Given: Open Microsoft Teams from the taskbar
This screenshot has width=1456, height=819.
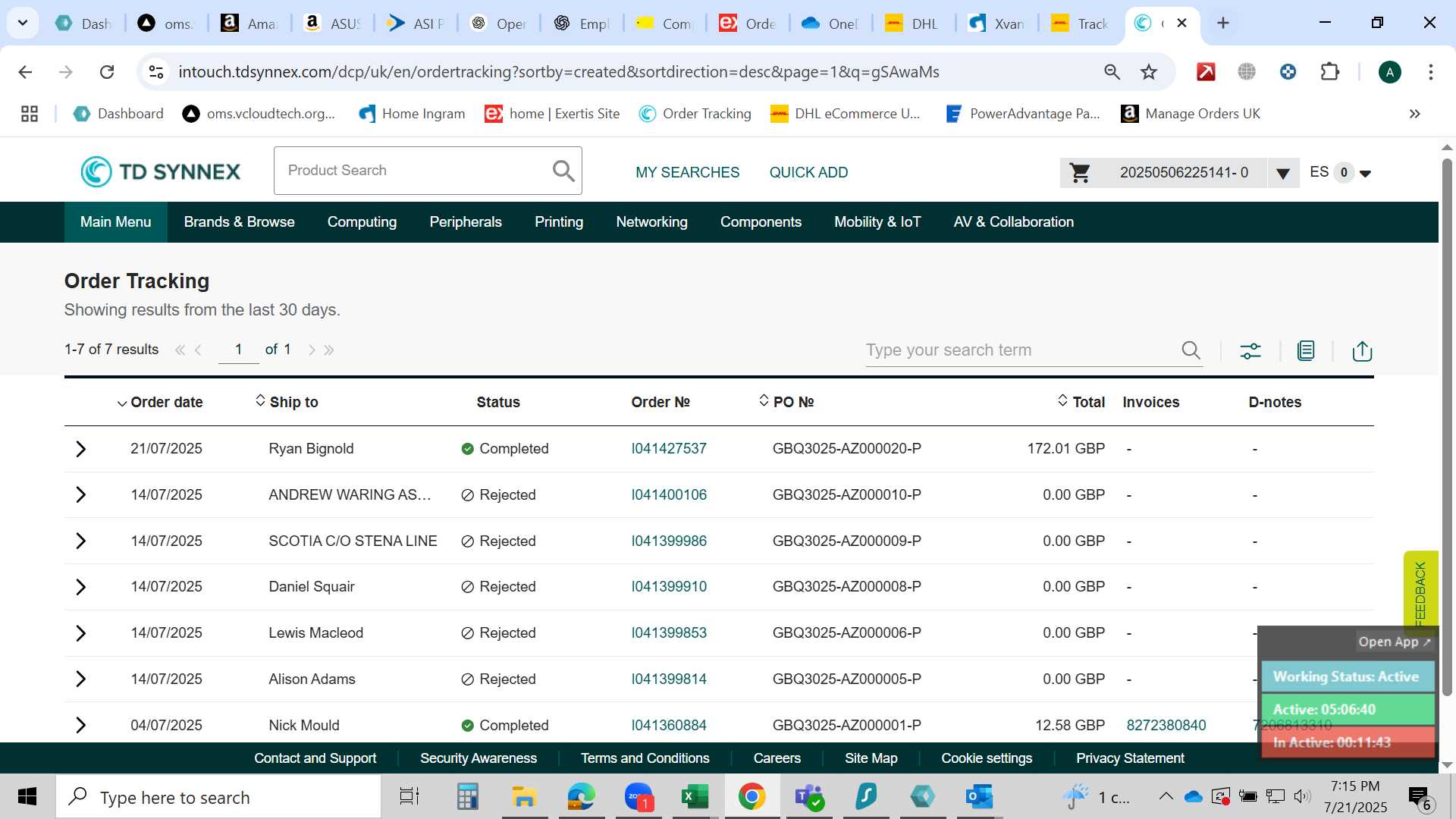Looking at the screenshot, I should [809, 797].
